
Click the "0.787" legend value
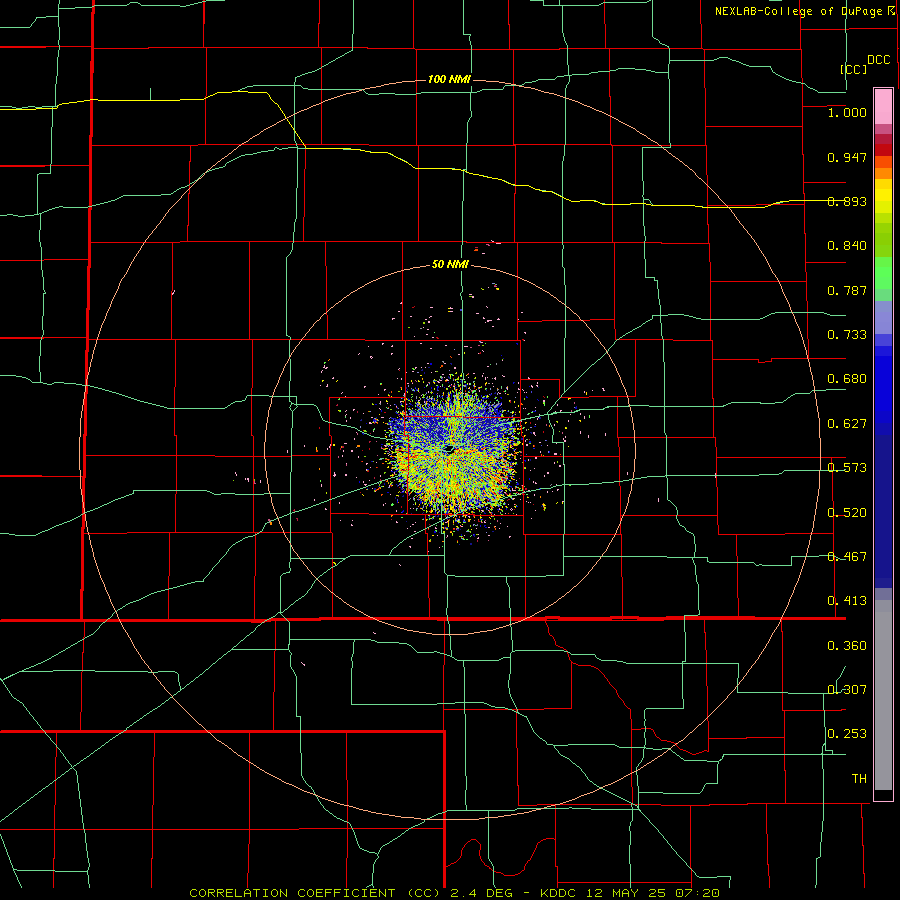pyautogui.click(x=847, y=290)
